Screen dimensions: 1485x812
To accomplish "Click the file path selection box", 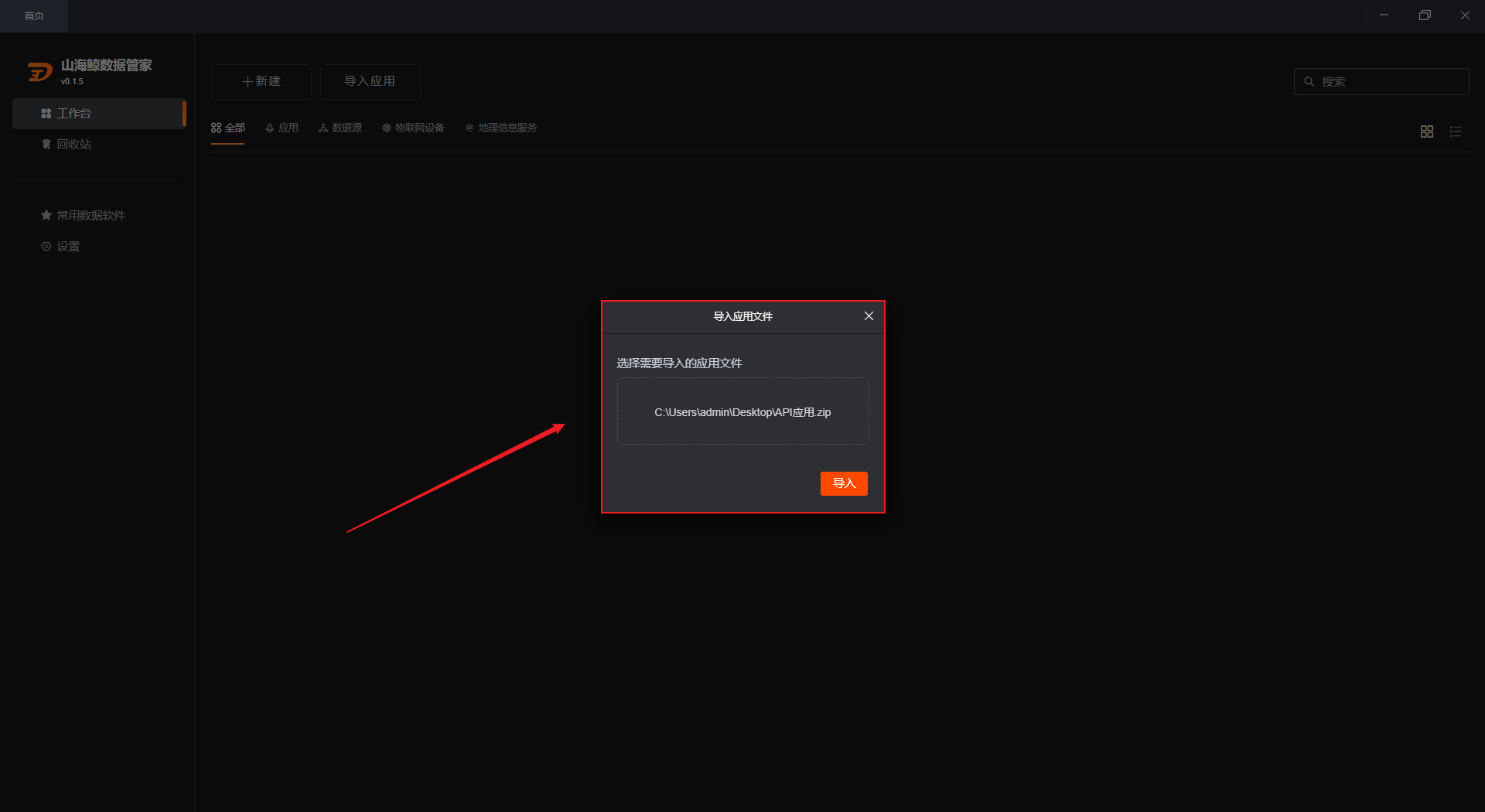I will (742, 411).
